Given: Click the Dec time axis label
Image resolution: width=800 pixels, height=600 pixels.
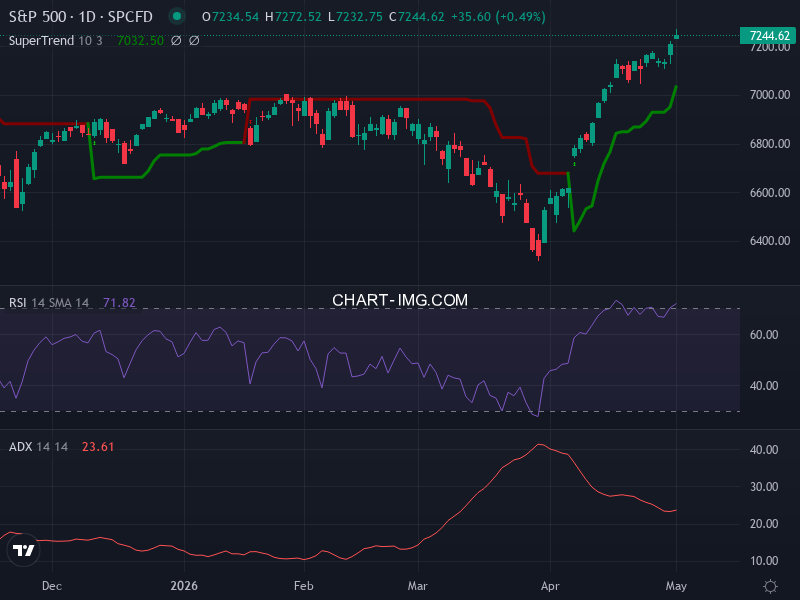Looking at the screenshot, I should click(52, 586).
